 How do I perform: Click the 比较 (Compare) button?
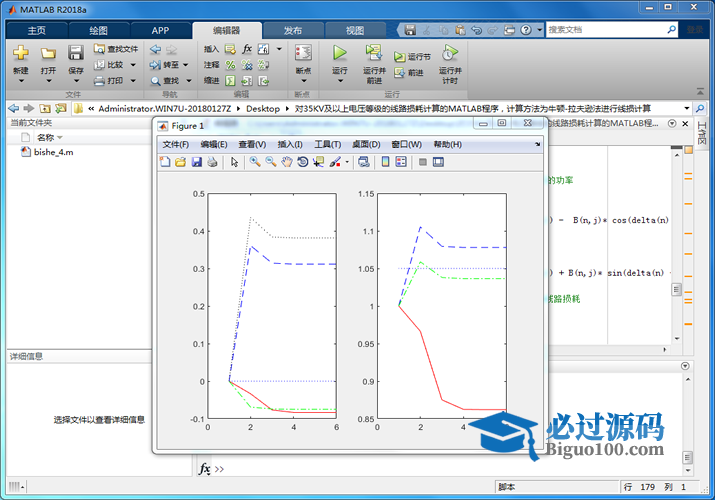109,65
